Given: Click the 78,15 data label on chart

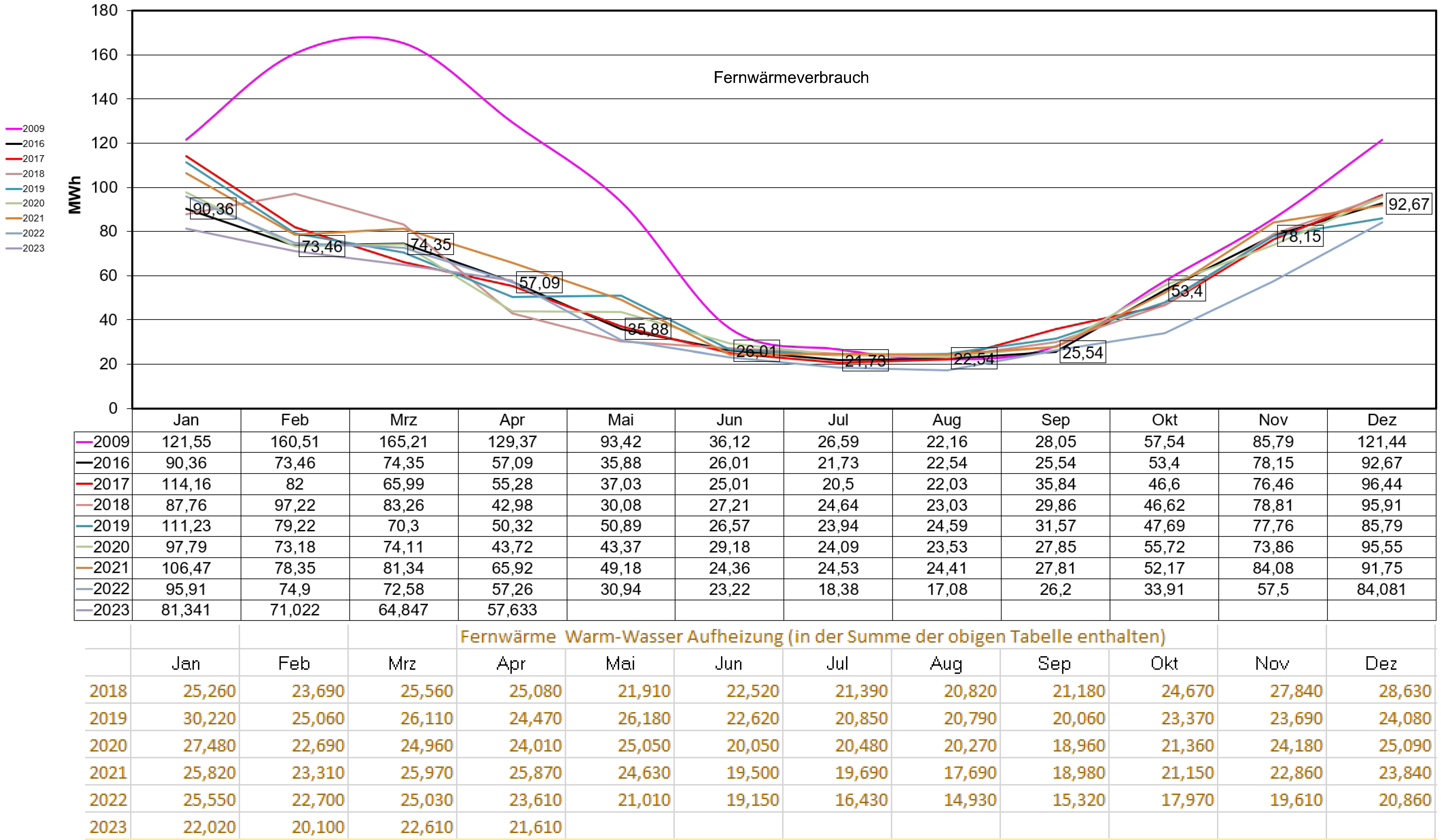Looking at the screenshot, I should [1300, 236].
